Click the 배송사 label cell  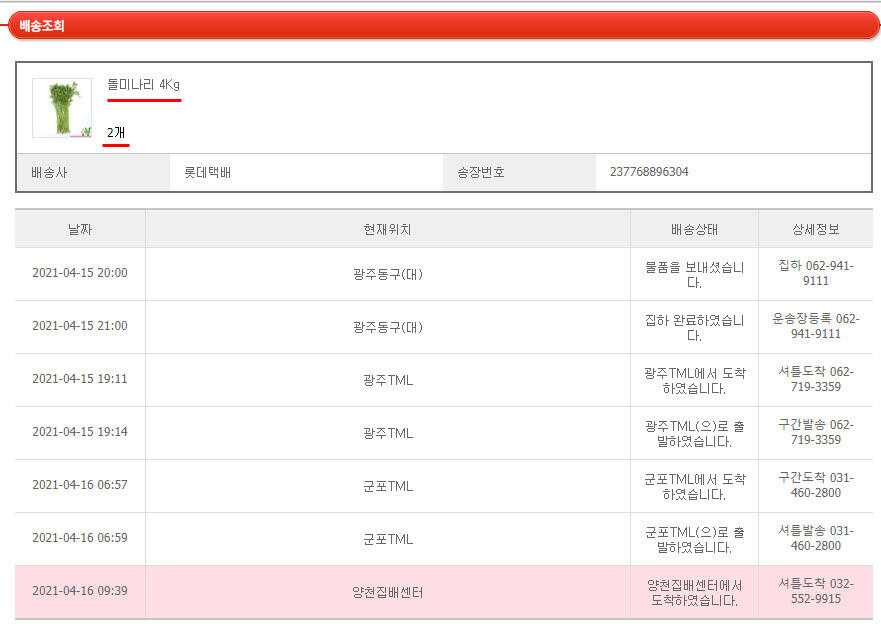[93, 172]
